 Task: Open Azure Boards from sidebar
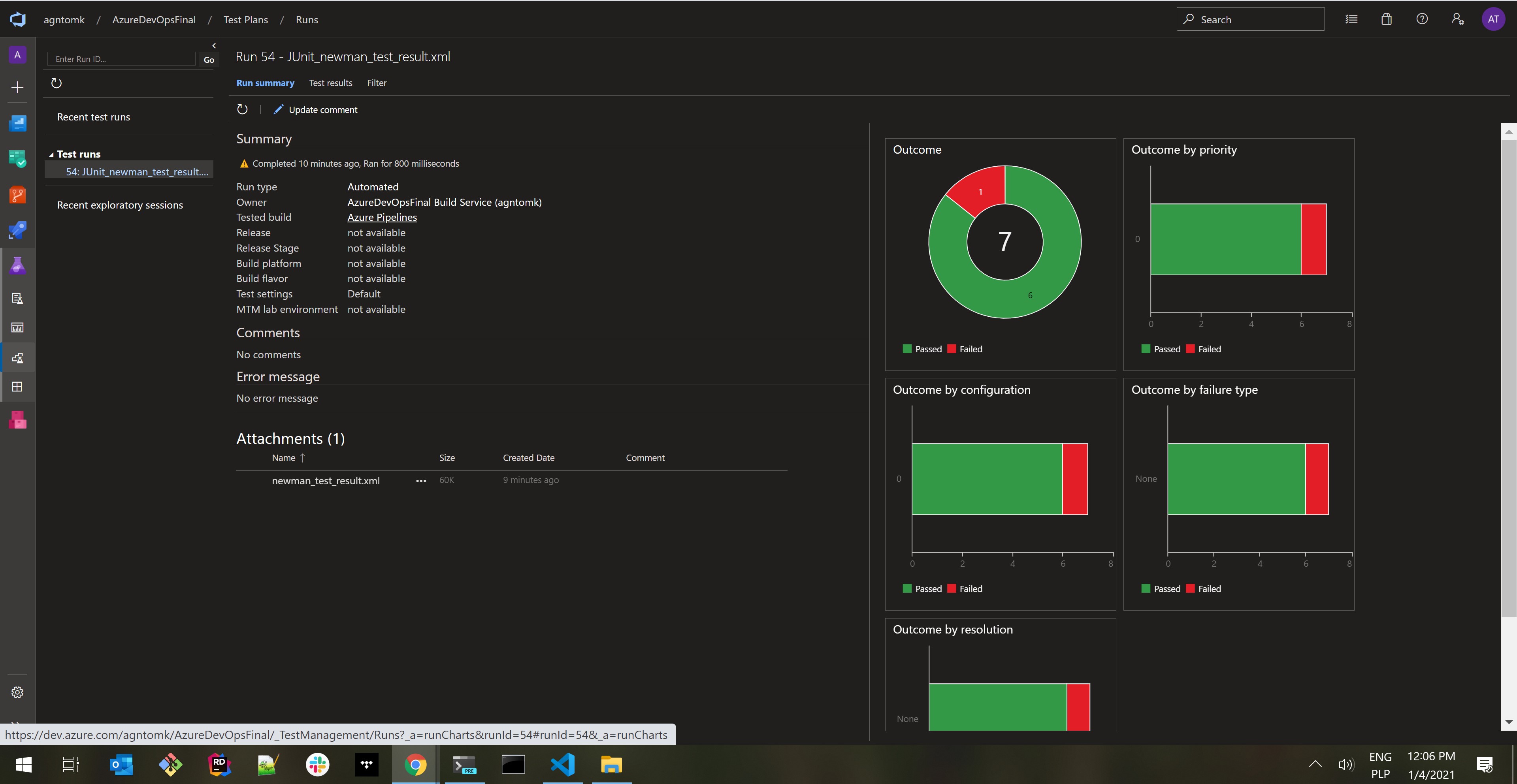18,159
